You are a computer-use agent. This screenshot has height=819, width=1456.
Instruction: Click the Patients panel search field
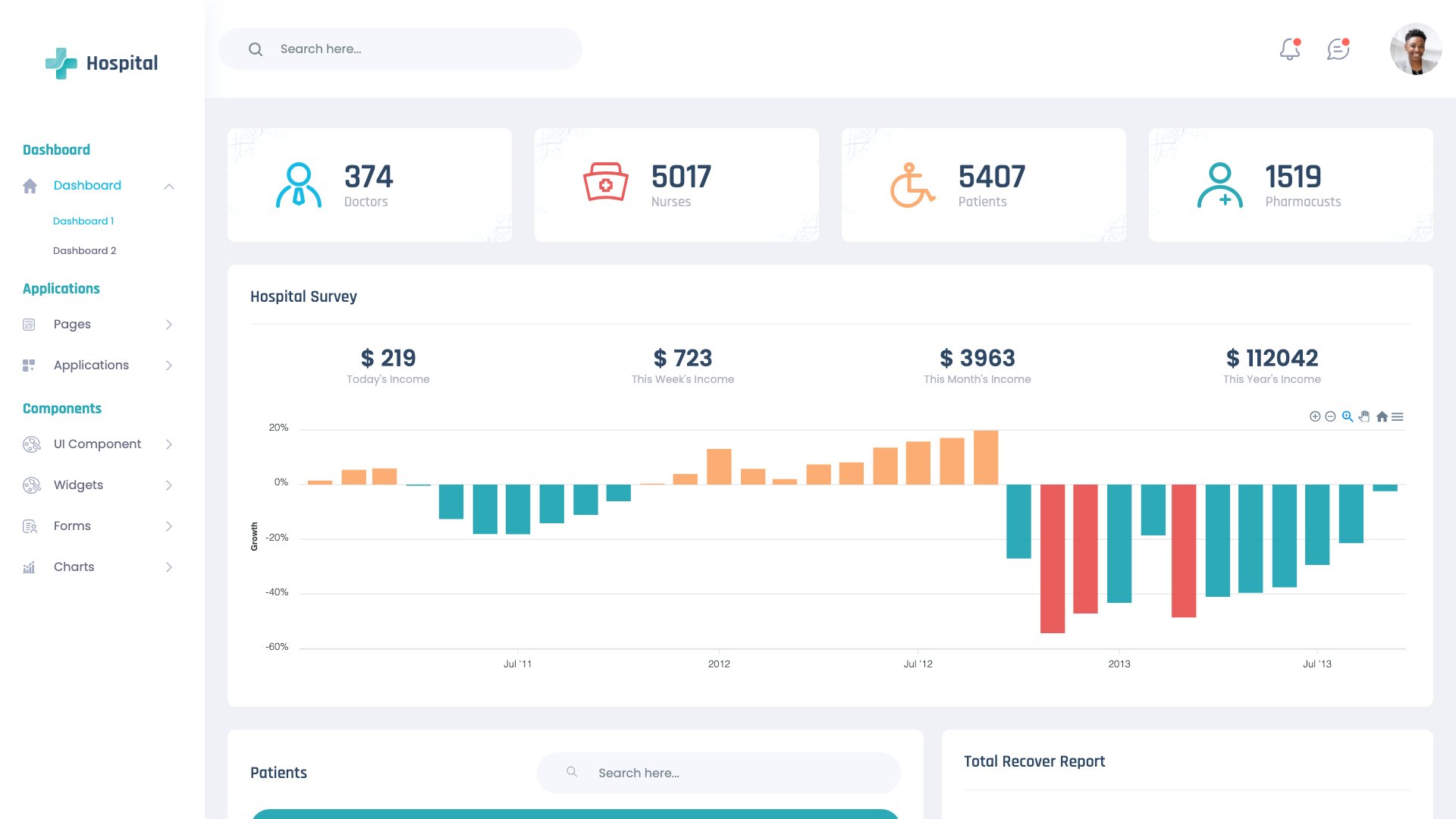click(x=717, y=772)
